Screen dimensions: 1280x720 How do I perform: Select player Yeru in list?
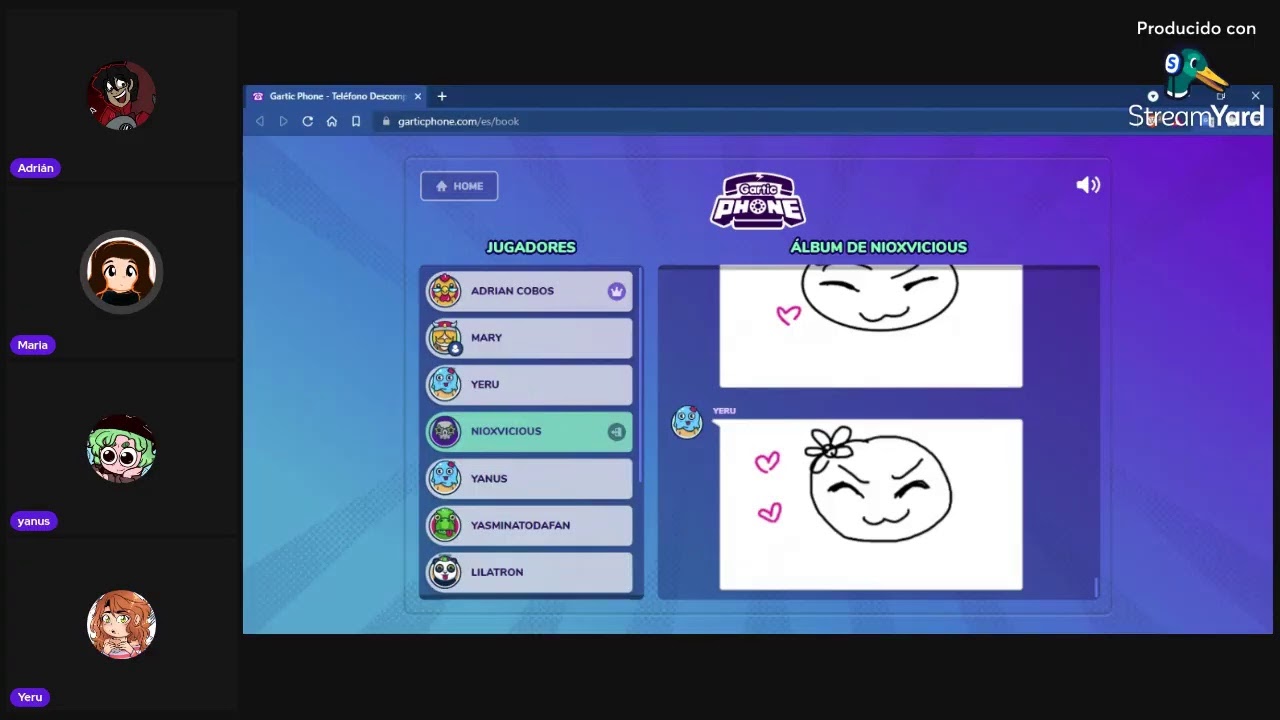tap(530, 384)
